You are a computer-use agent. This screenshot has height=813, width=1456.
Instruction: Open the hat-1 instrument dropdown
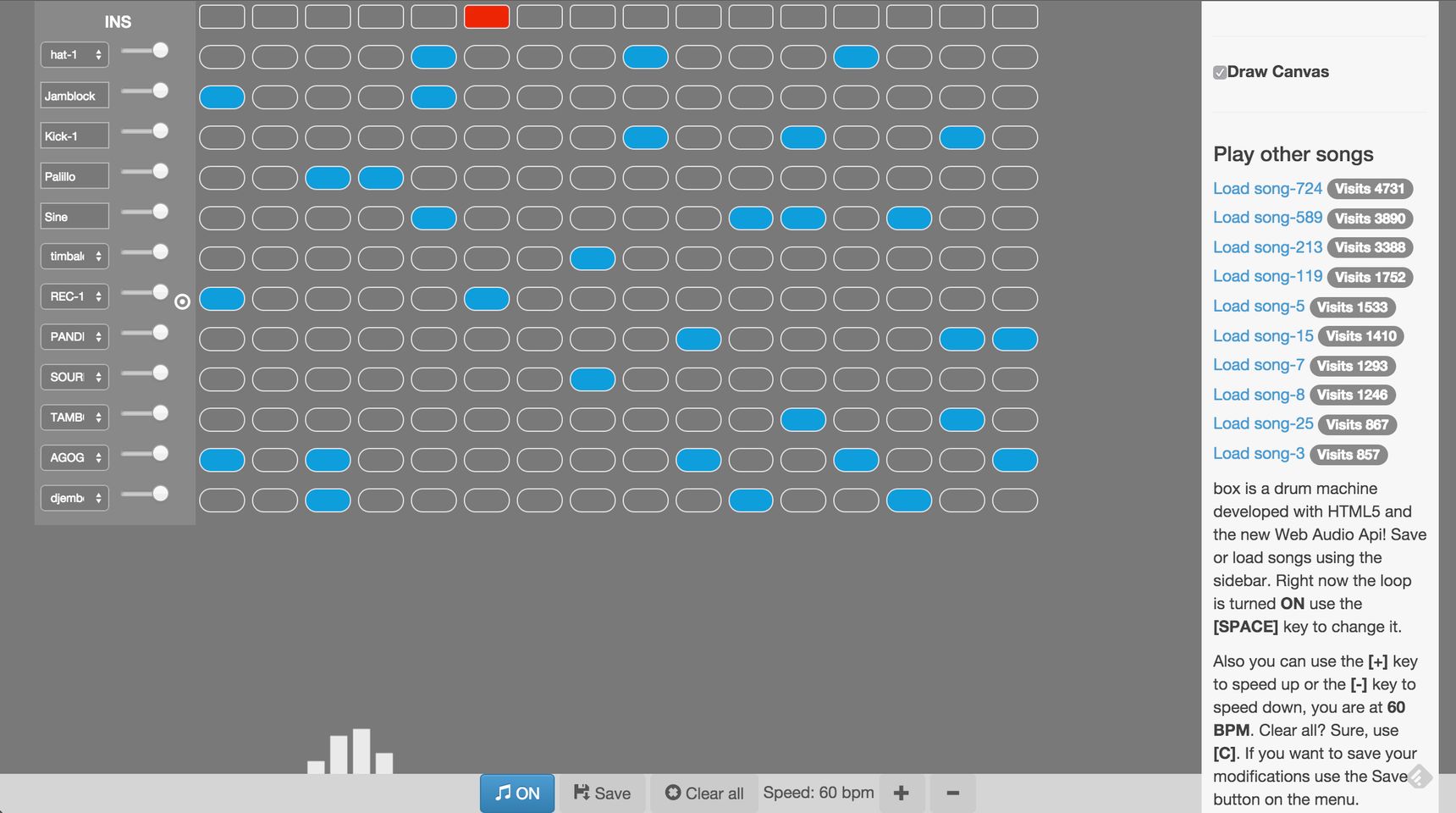click(x=74, y=55)
